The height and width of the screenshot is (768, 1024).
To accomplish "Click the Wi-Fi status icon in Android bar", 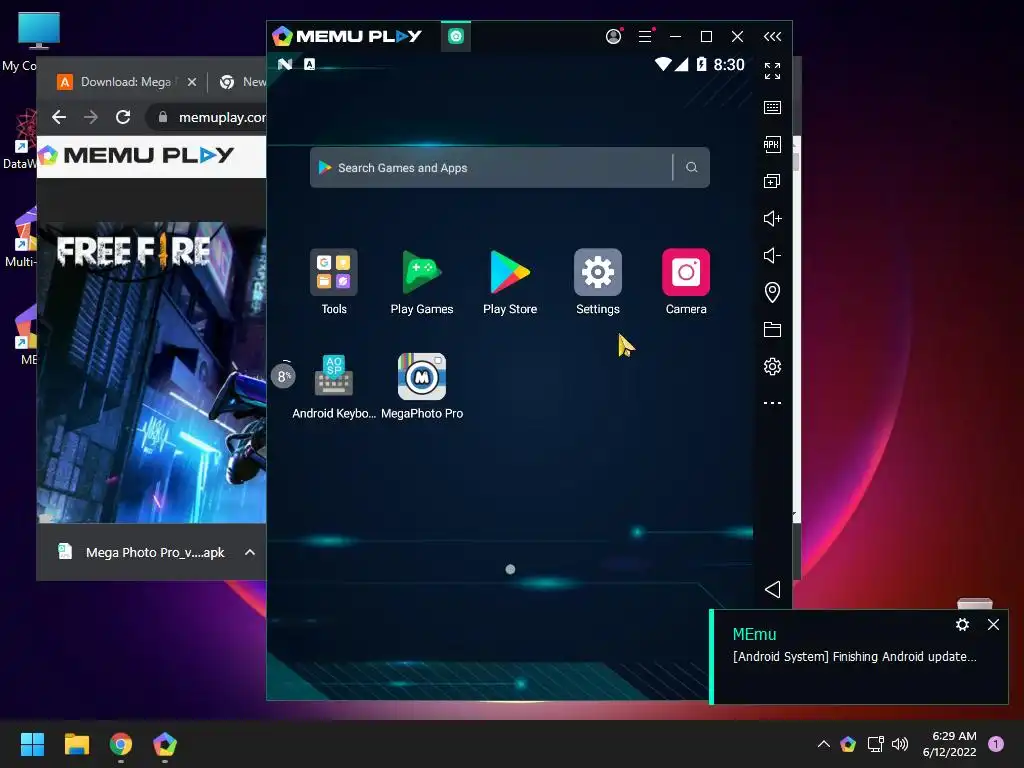I will [x=664, y=64].
